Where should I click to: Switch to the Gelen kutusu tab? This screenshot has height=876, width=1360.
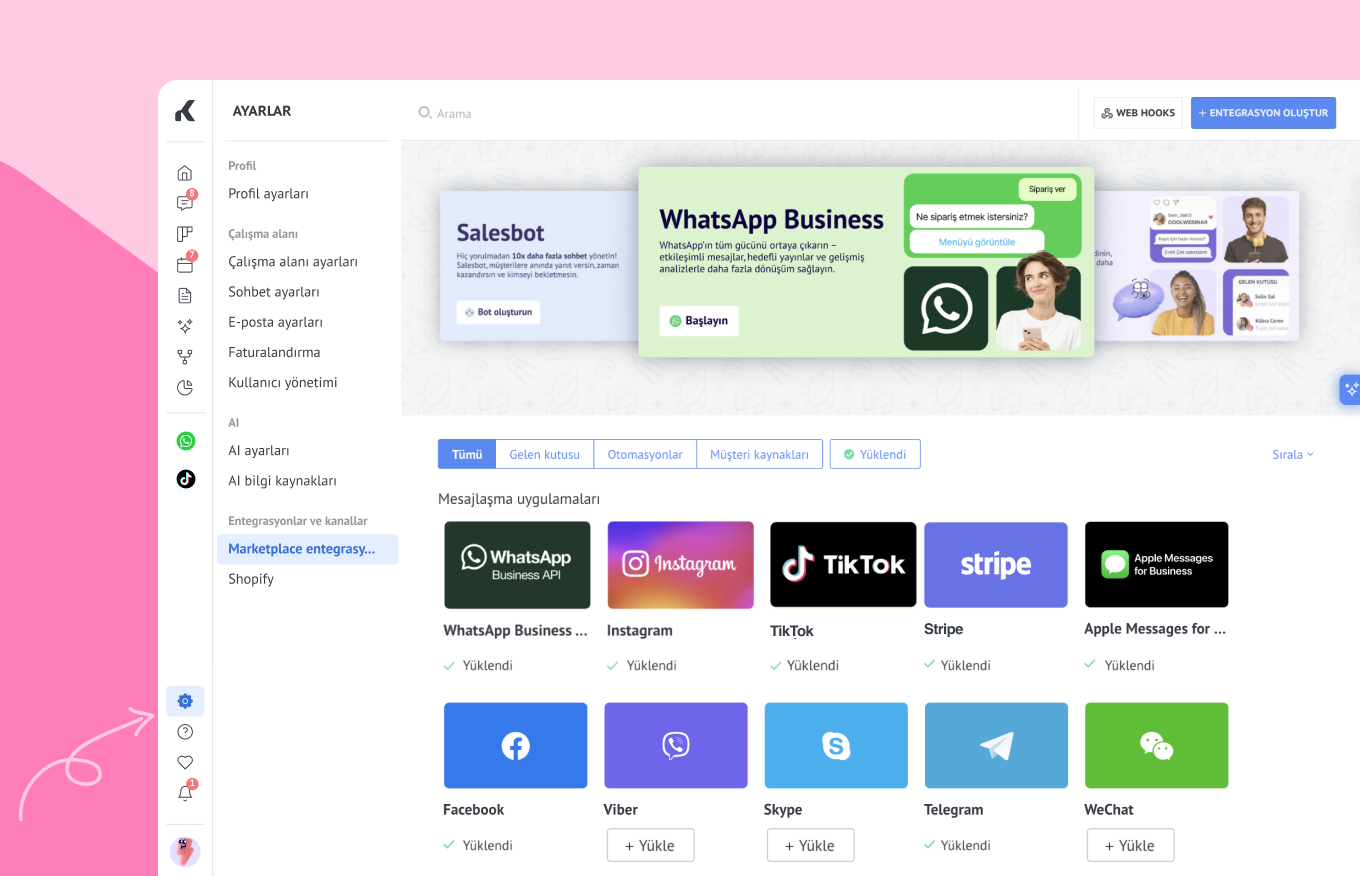[x=544, y=454]
